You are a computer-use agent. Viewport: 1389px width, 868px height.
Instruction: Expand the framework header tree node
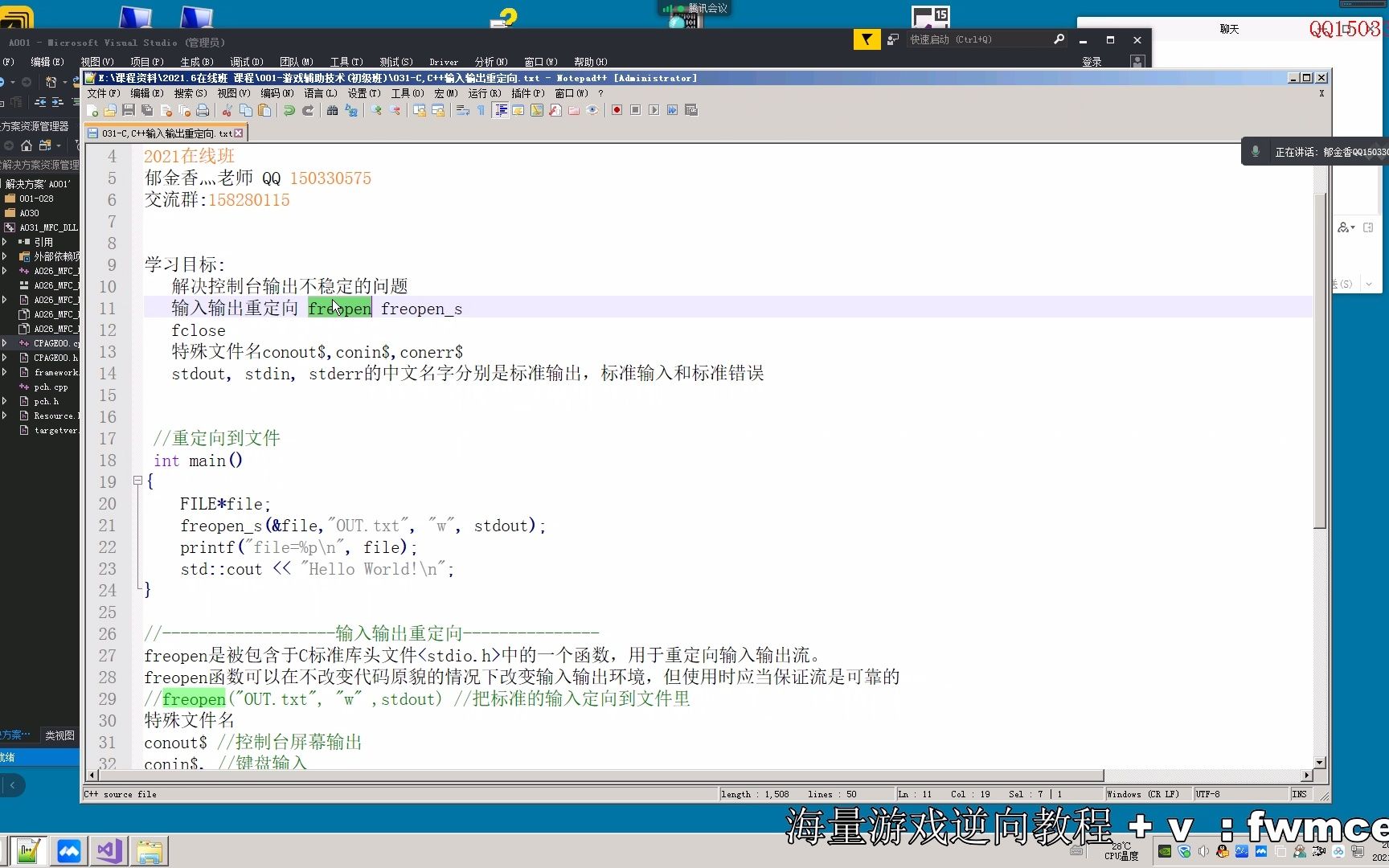[5, 372]
